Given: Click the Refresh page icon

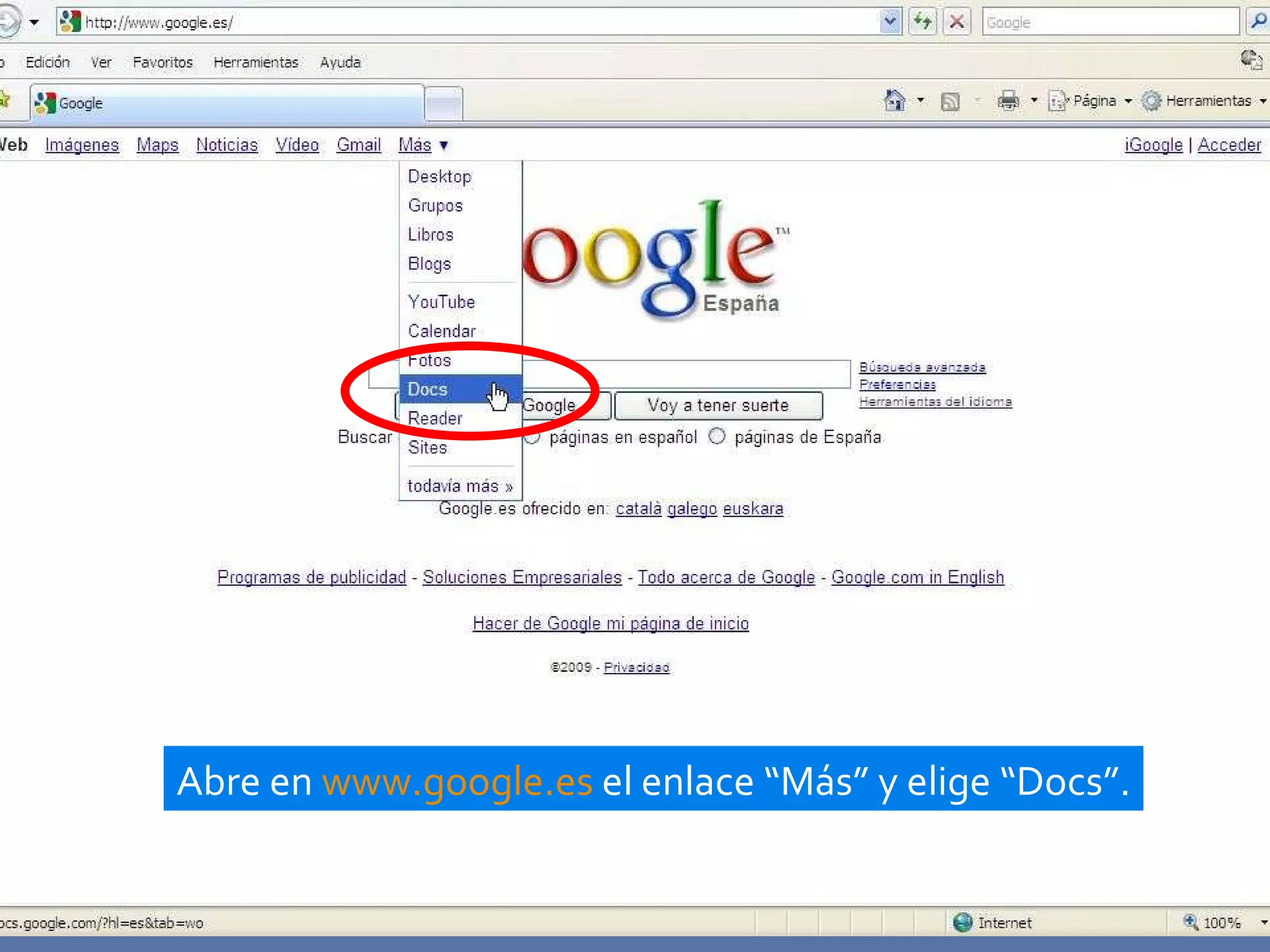Looking at the screenshot, I should (x=923, y=22).
